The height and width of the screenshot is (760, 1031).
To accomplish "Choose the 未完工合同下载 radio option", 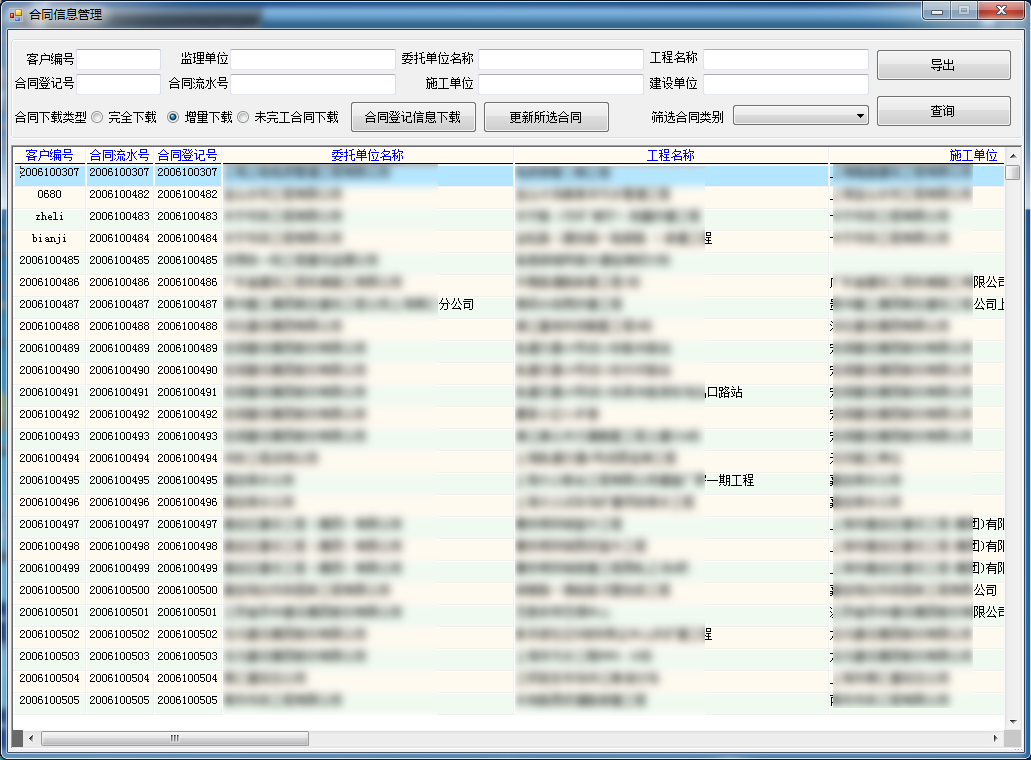I will 243,117.
